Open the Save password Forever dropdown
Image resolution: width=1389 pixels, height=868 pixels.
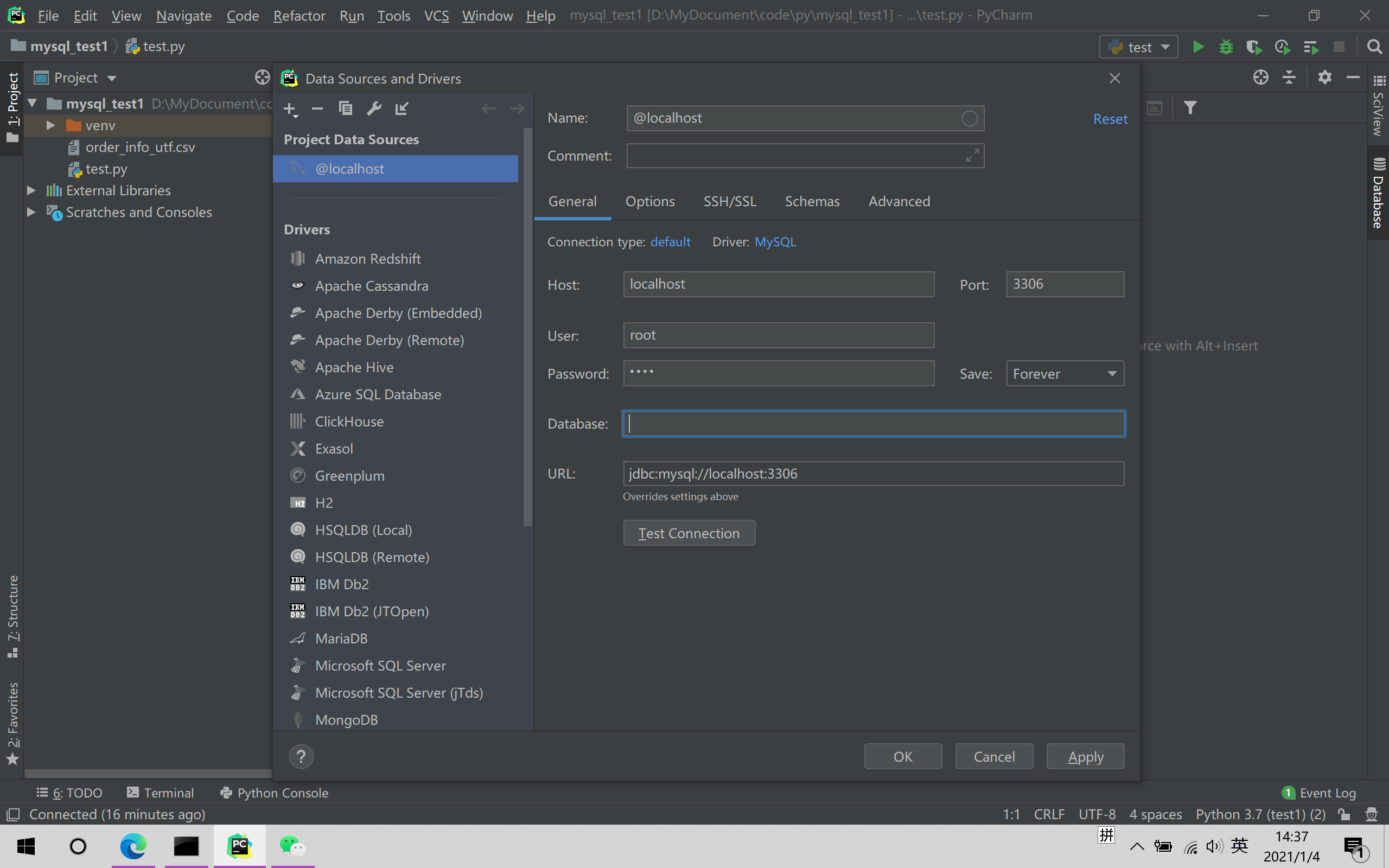1065,374
